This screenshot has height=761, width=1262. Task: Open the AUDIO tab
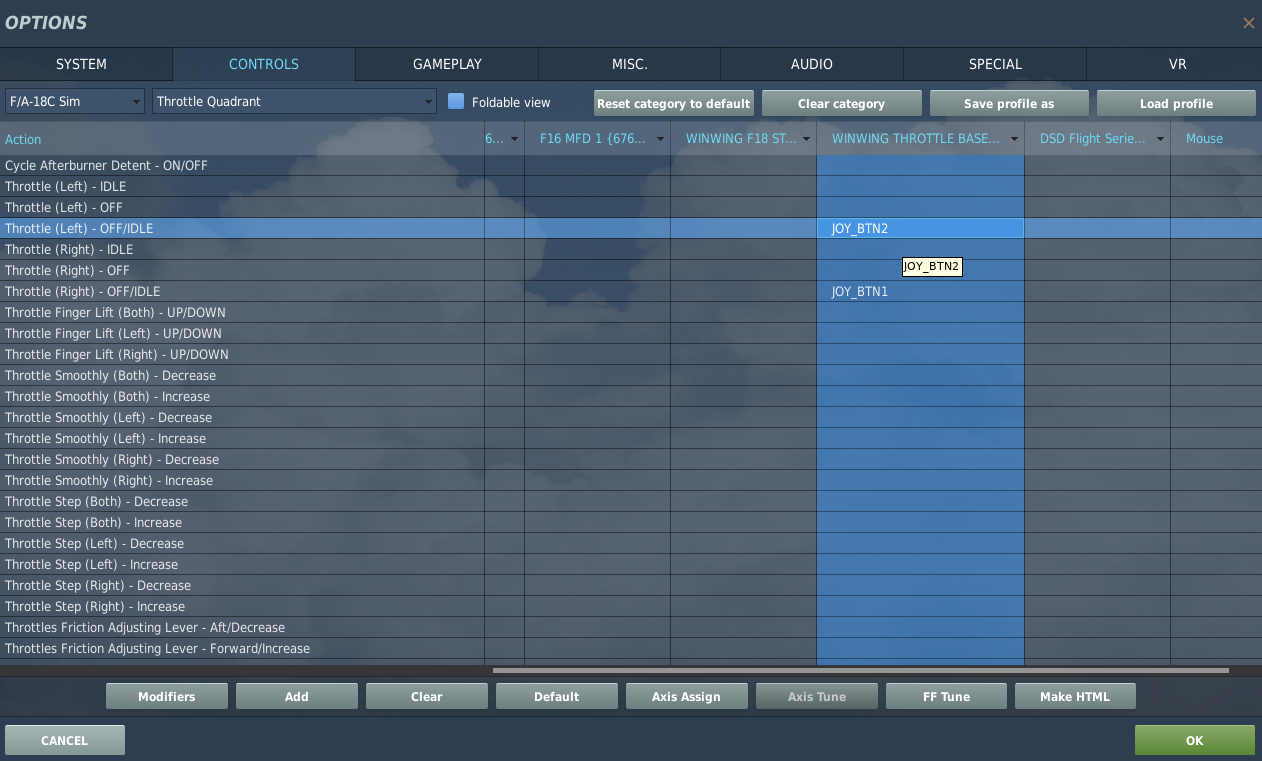tap(811, 64)
